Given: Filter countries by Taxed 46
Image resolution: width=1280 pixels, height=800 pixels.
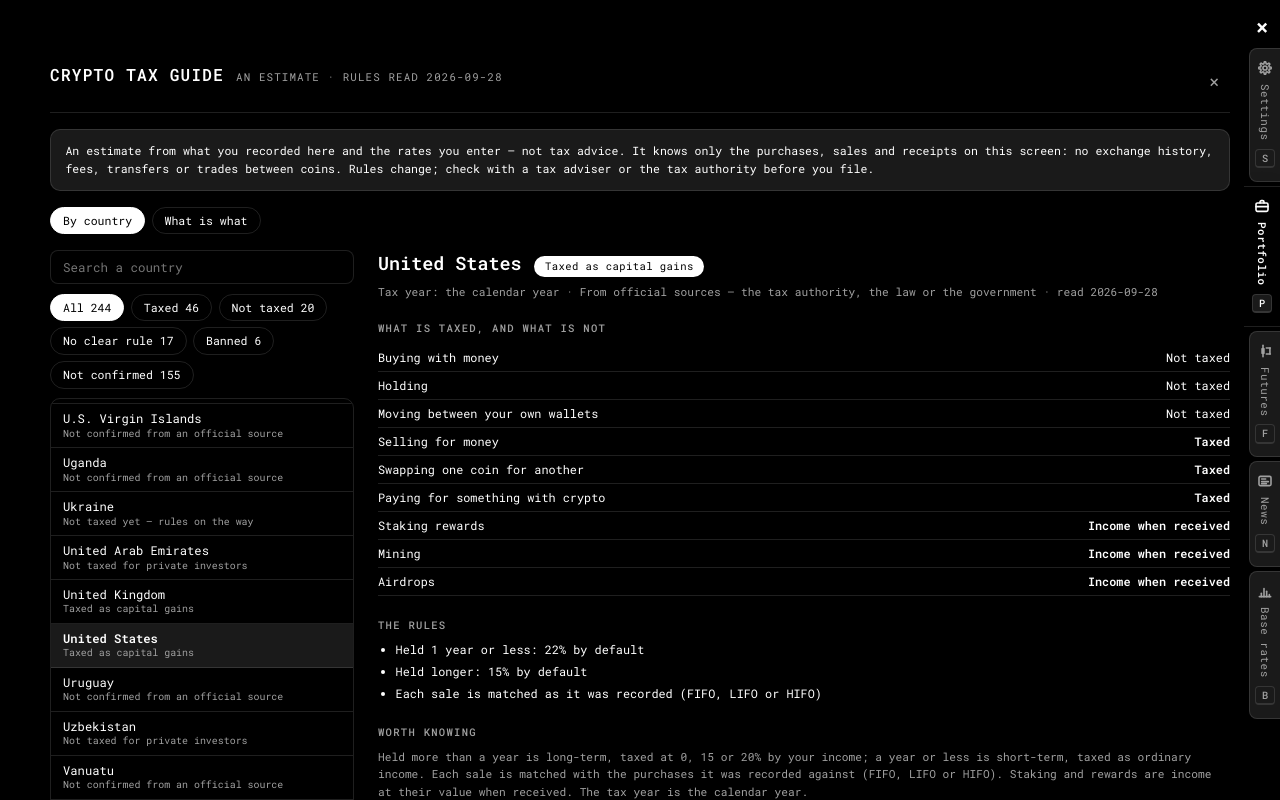Looking at the screenshot, I should (171, 308).
